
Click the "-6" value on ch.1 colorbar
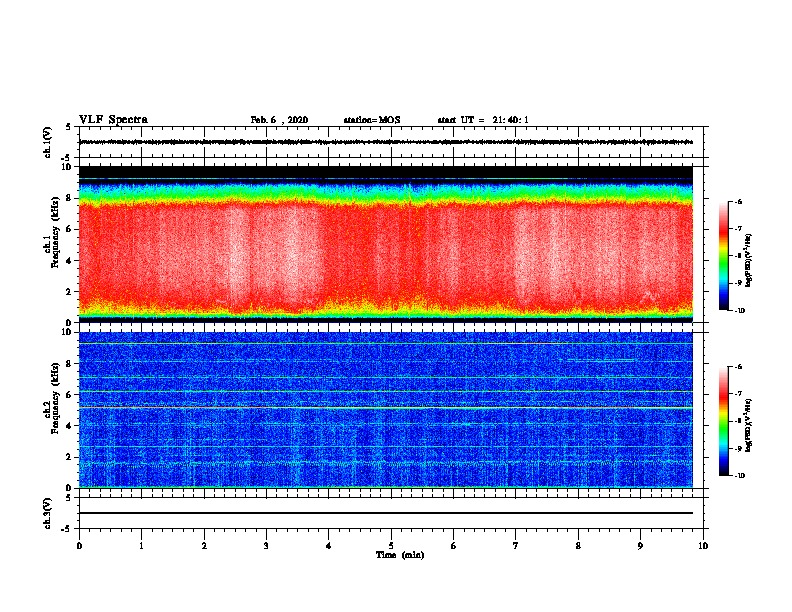(738, 201)
